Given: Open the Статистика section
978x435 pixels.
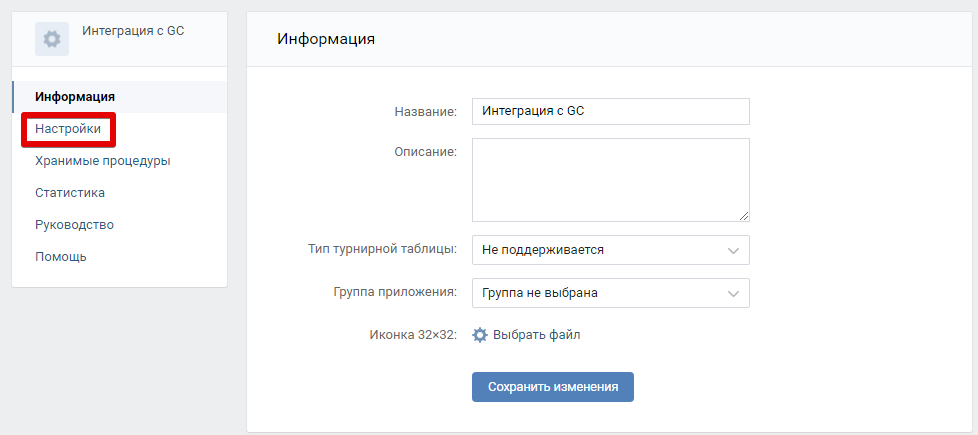Looking at the screenshot, I should tap(70, 193).
